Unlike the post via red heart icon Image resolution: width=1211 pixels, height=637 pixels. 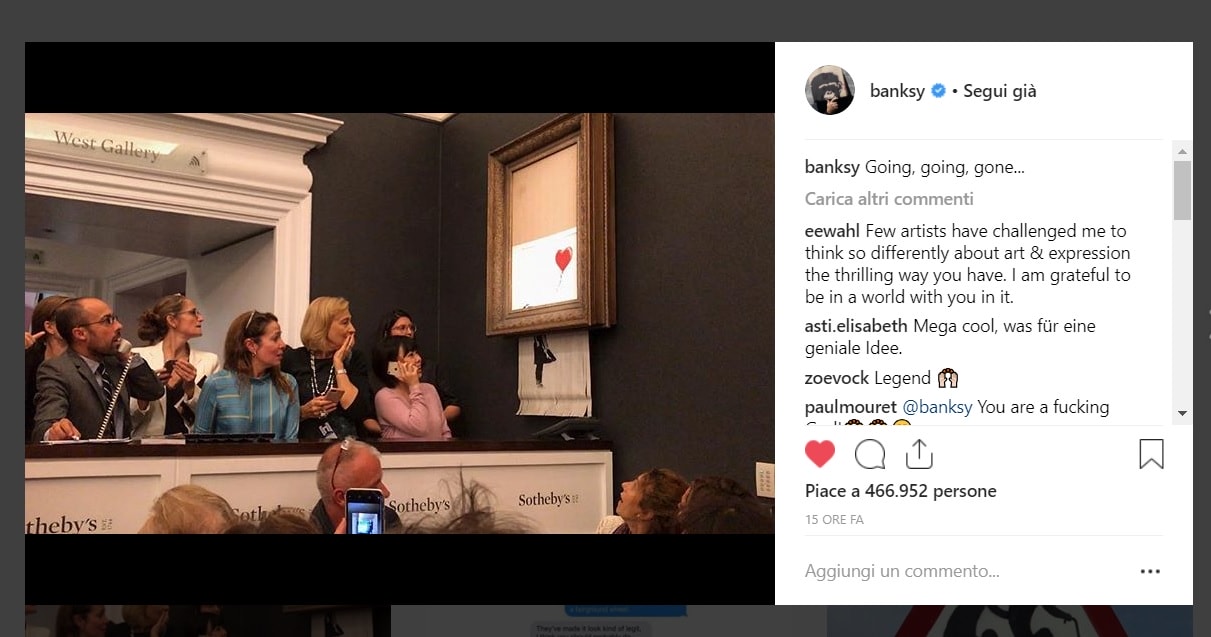[820, 455]
